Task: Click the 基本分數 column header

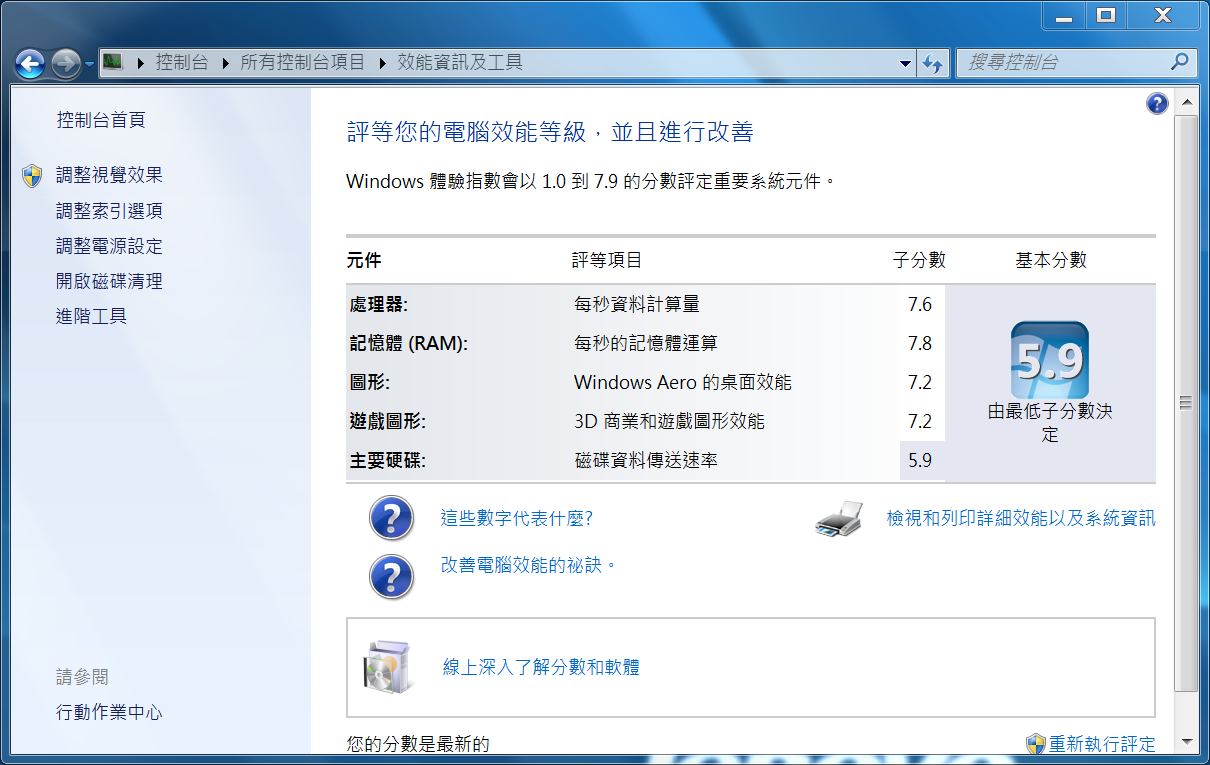Action: (1051, 260)
